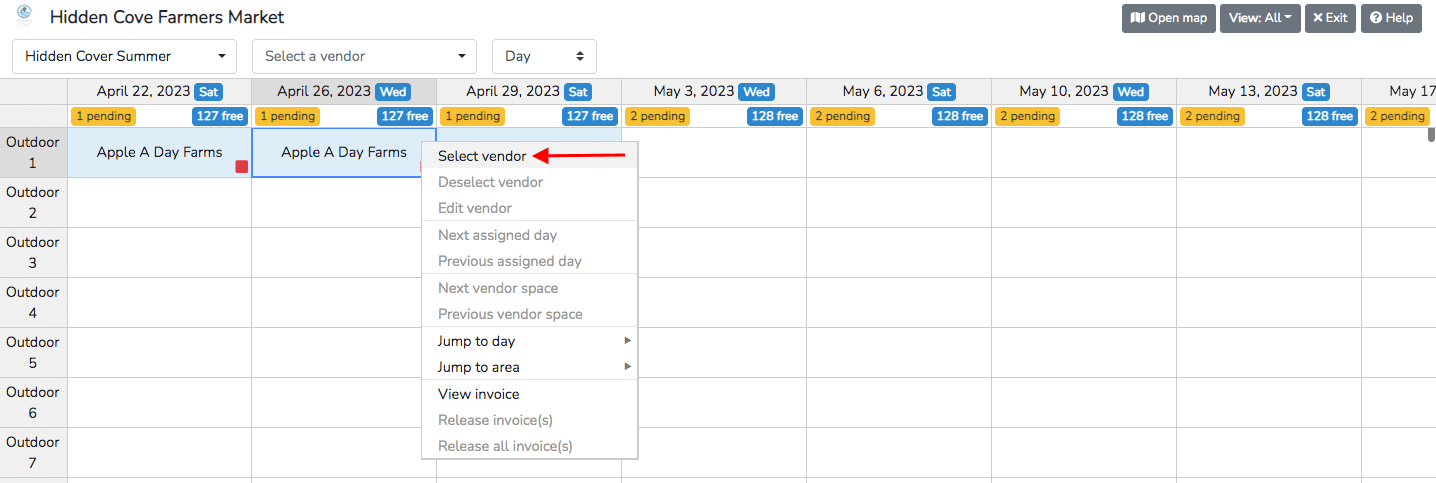Open the Hidden Cover Summer market dropdown
Screen dimensions: 1436x483
click(124, 57)
